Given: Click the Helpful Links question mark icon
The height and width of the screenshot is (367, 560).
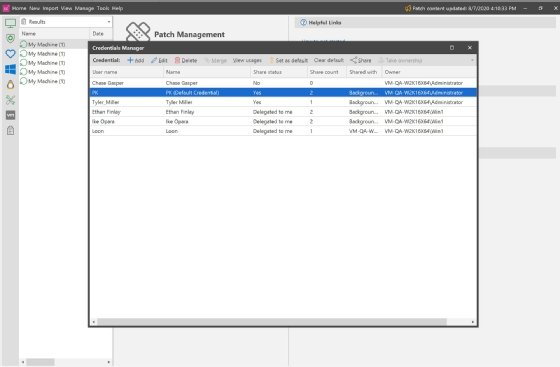Looking at the screenshot, I should click(x=303, y=22).
